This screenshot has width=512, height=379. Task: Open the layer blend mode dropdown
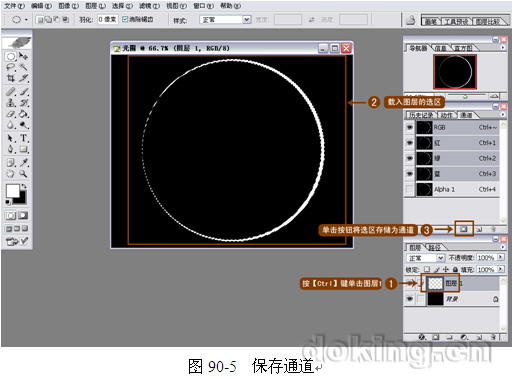(426, 258)
